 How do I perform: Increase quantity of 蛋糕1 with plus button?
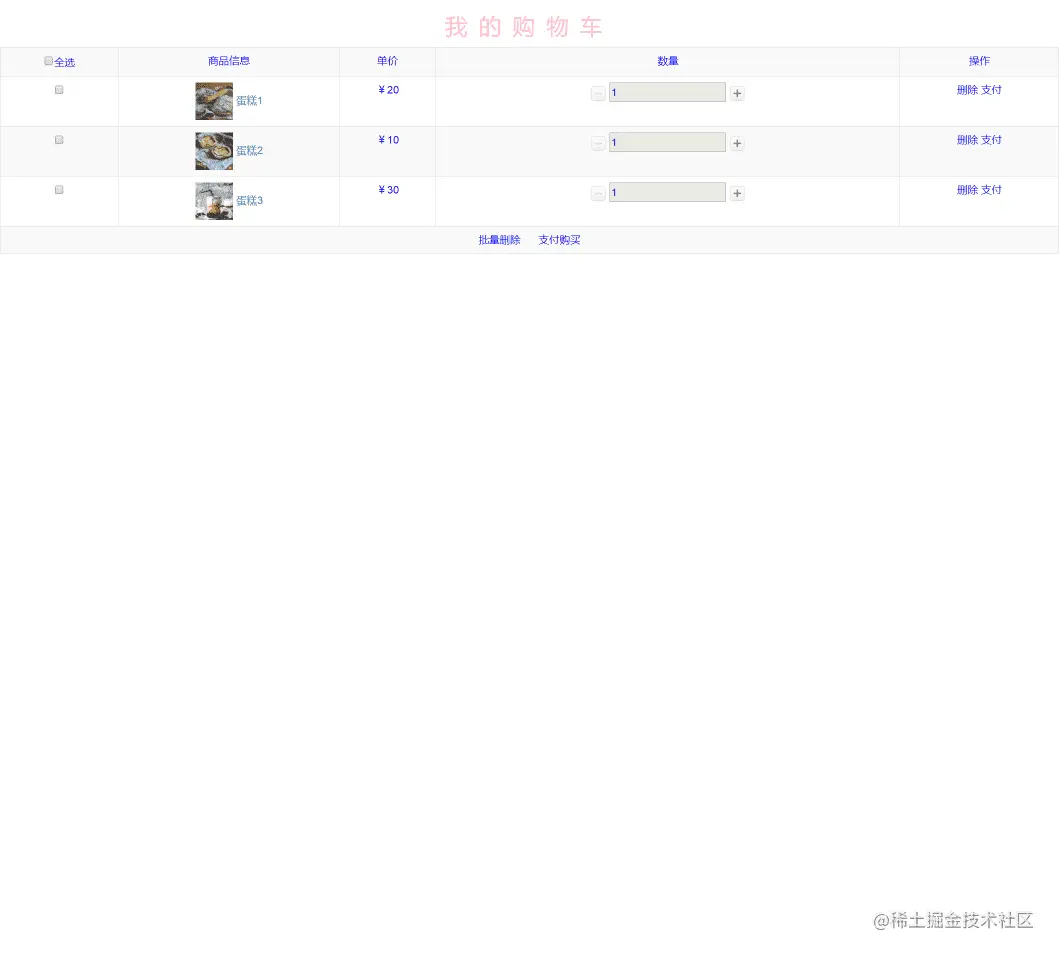click(x=737, y=93)
